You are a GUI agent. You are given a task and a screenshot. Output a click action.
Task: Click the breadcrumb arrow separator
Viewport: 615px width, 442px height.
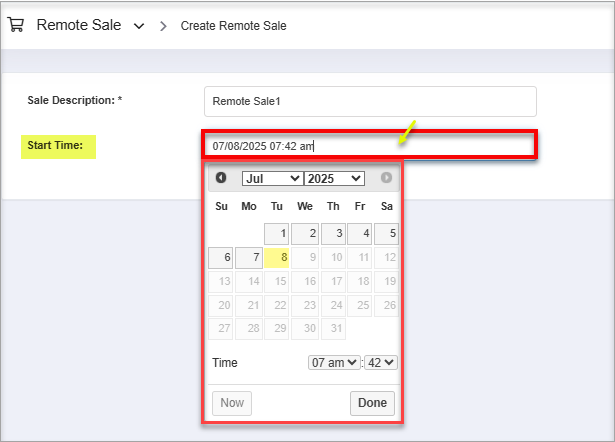163,26
